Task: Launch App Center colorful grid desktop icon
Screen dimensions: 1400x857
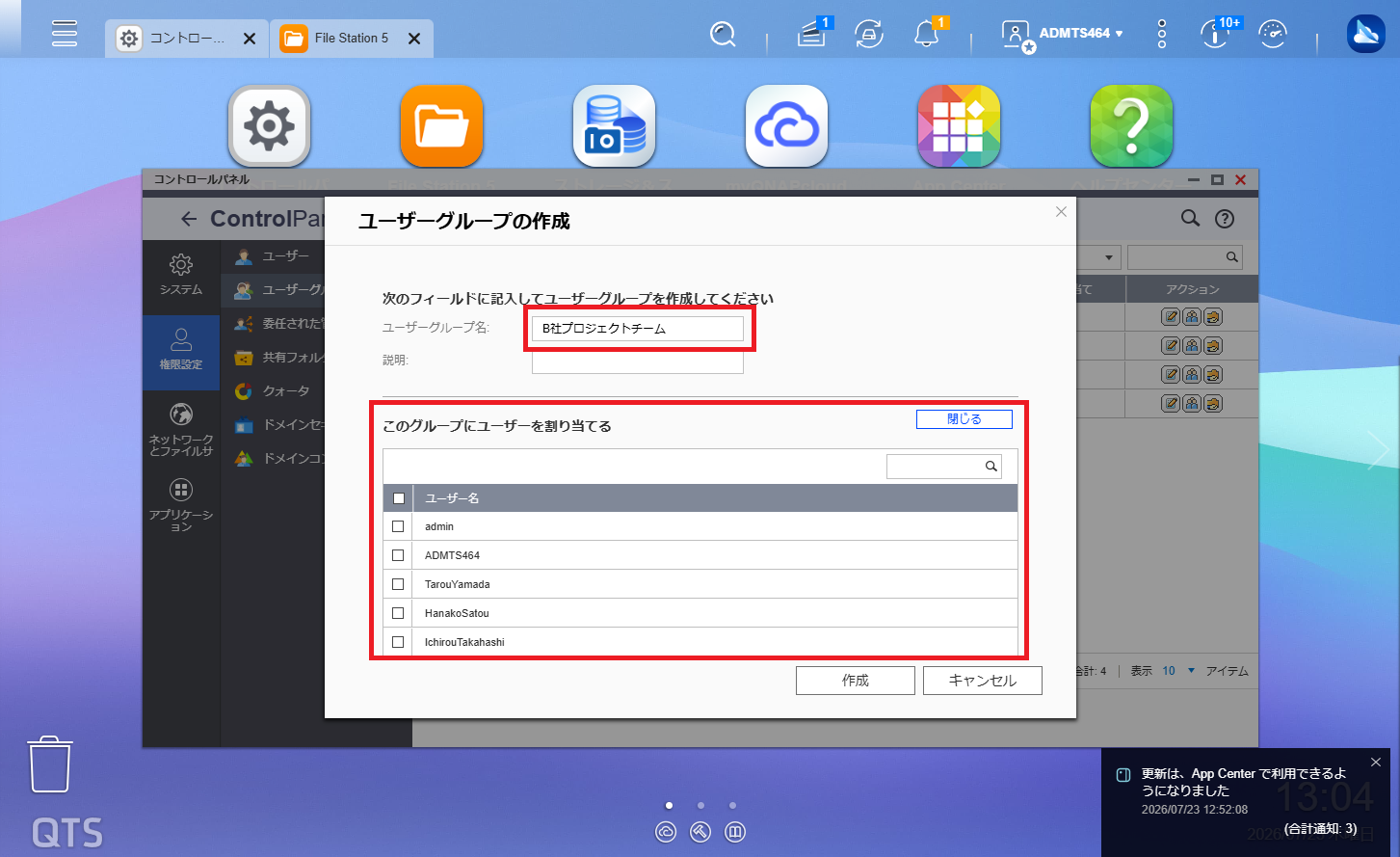Action: coord(959,126)
